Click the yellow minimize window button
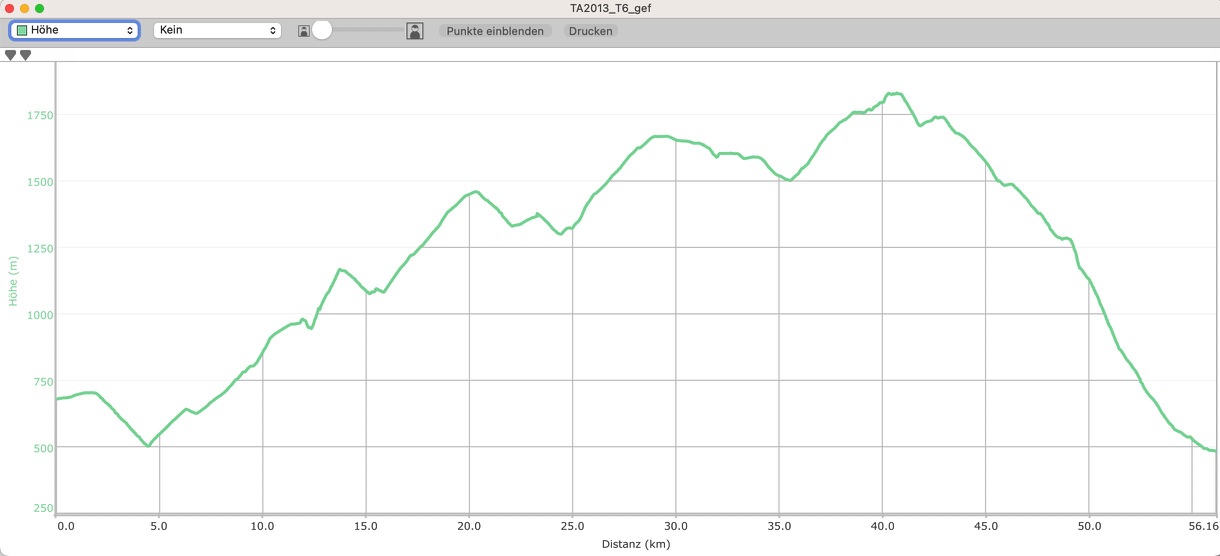This screenshot has height=556, width=1220. [x=25, y=8]
